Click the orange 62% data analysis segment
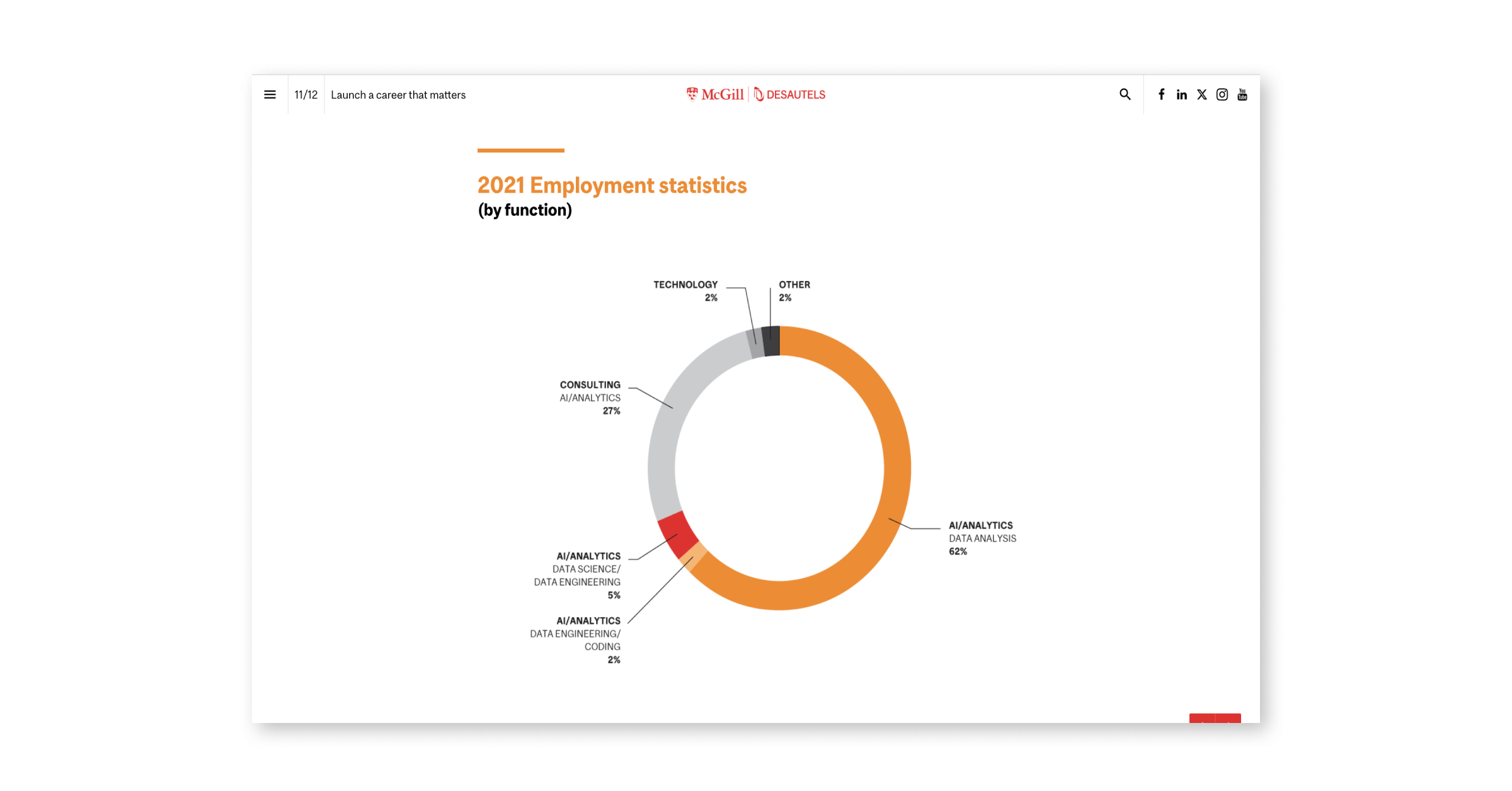1512x791 pixels. point(896,466)
